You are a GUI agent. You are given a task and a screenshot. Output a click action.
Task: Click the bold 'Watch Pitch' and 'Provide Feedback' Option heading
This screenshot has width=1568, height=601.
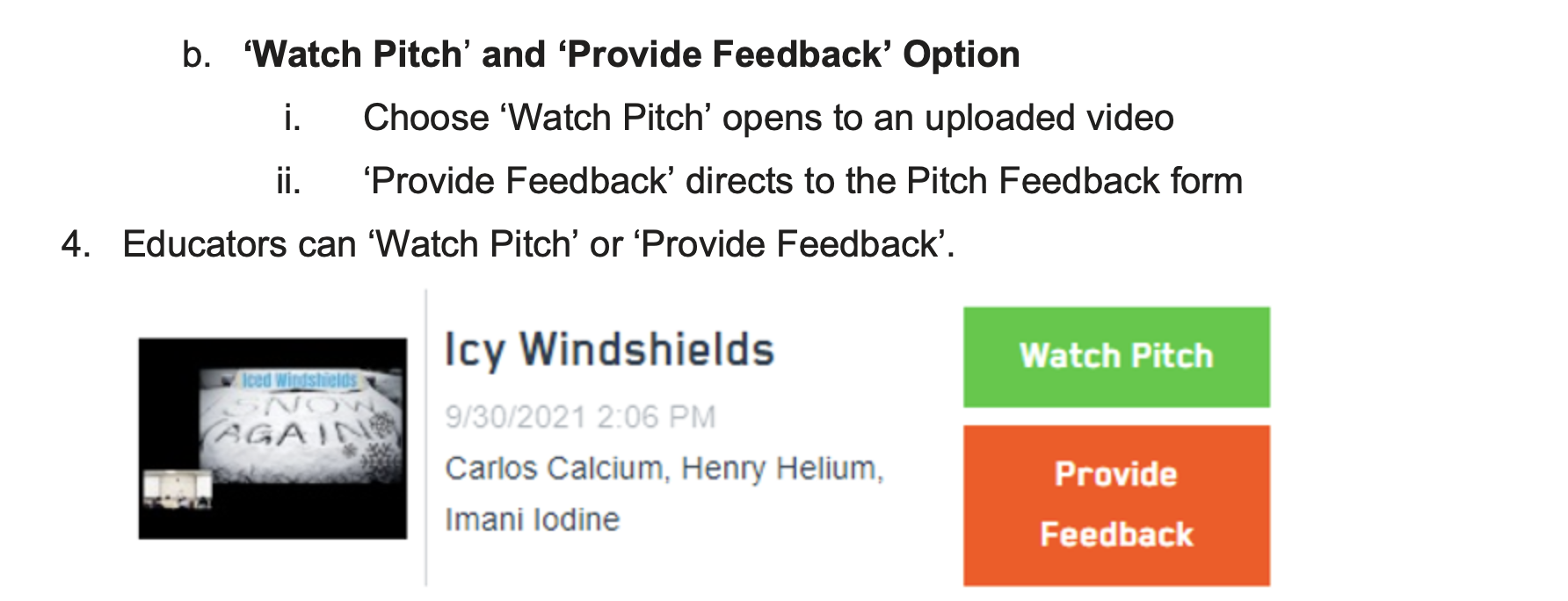click(x=632, y=54)
